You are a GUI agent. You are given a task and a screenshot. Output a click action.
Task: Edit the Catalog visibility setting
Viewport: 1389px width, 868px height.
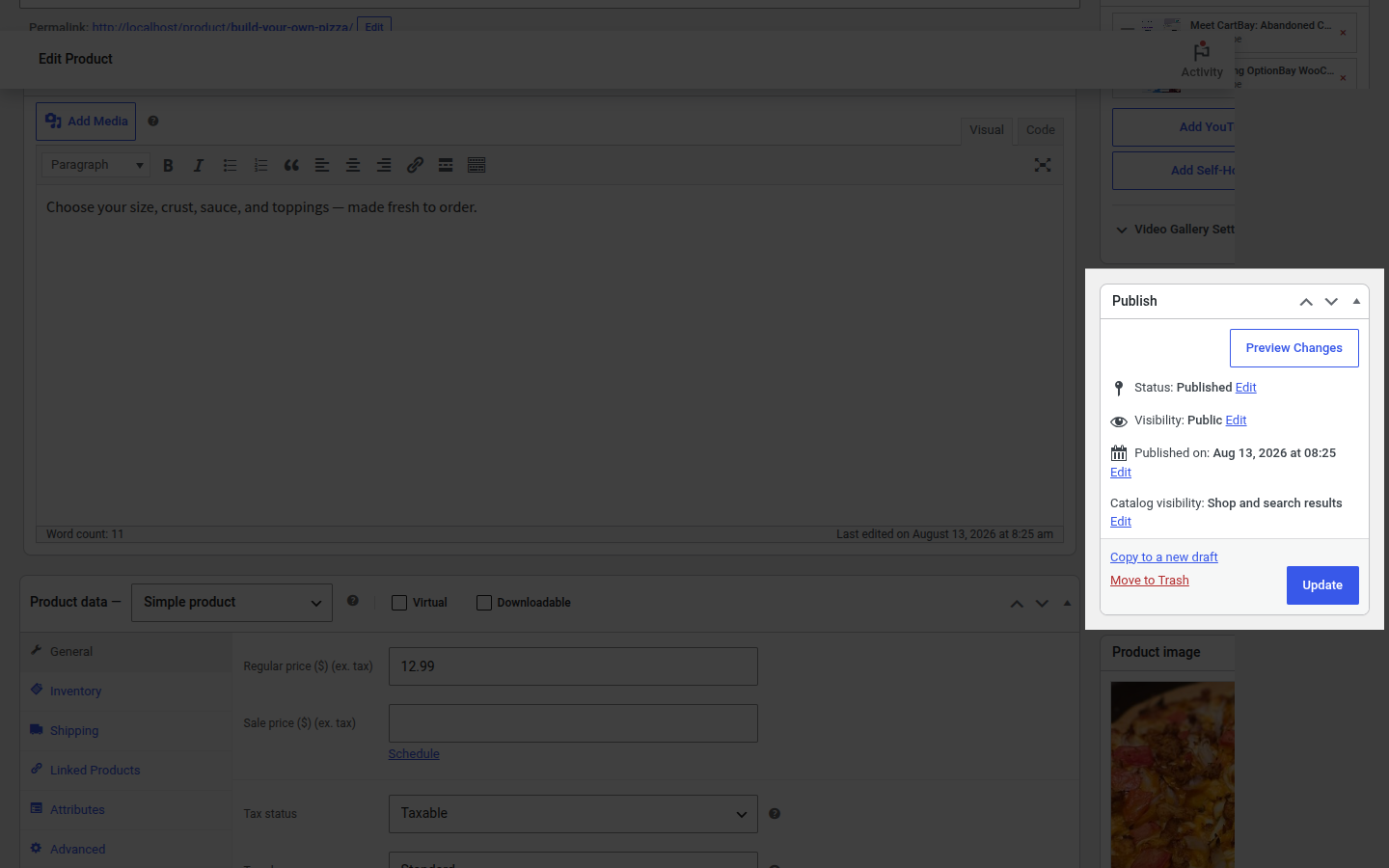click(x=1121, y=522)
